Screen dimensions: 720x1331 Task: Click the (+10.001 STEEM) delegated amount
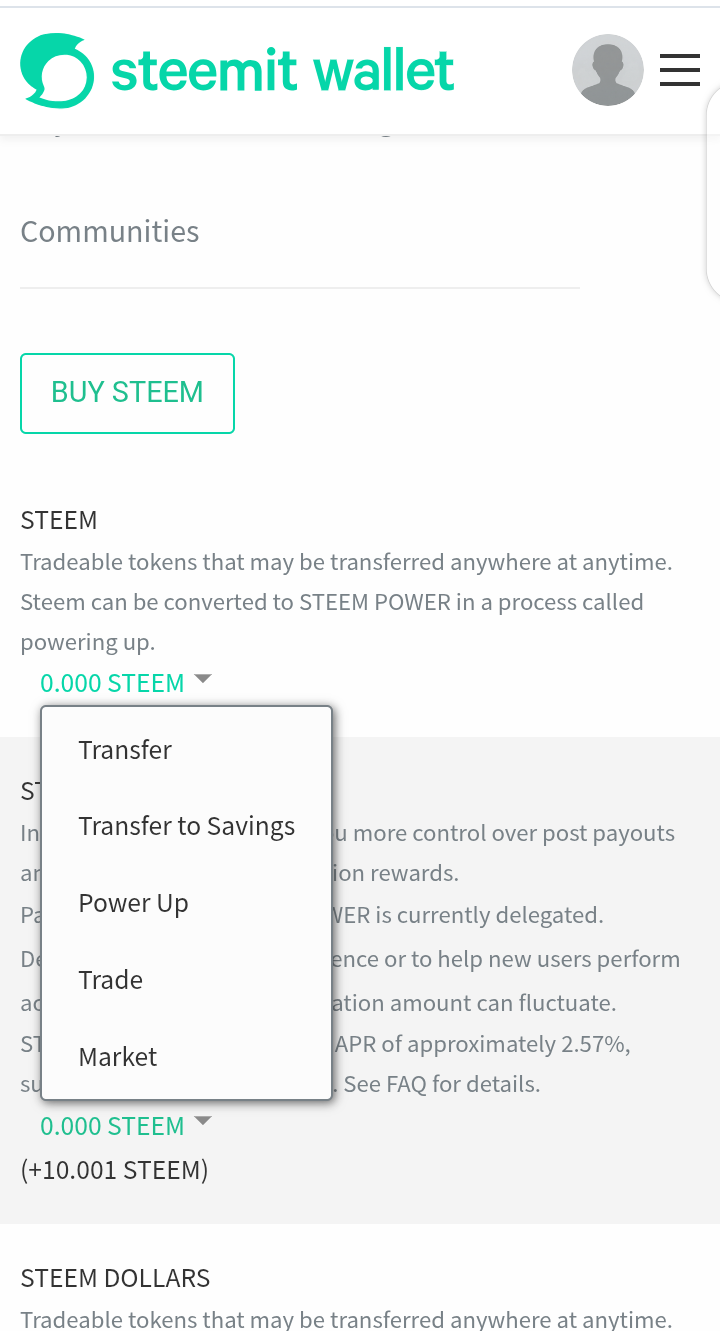pos(114,1169)
